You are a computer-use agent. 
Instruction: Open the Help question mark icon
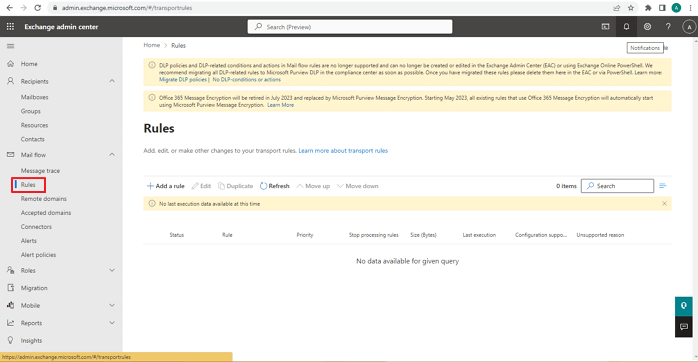[668, 27]
